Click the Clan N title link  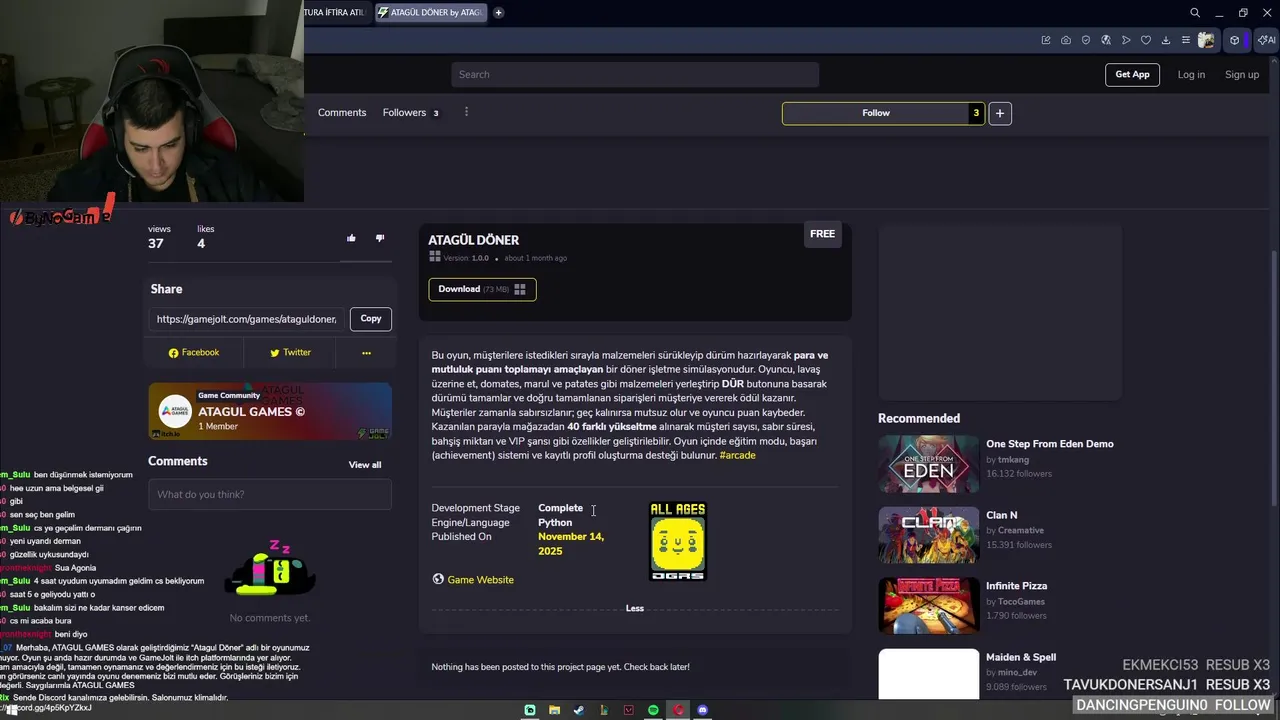click(x=1002, y=515)
